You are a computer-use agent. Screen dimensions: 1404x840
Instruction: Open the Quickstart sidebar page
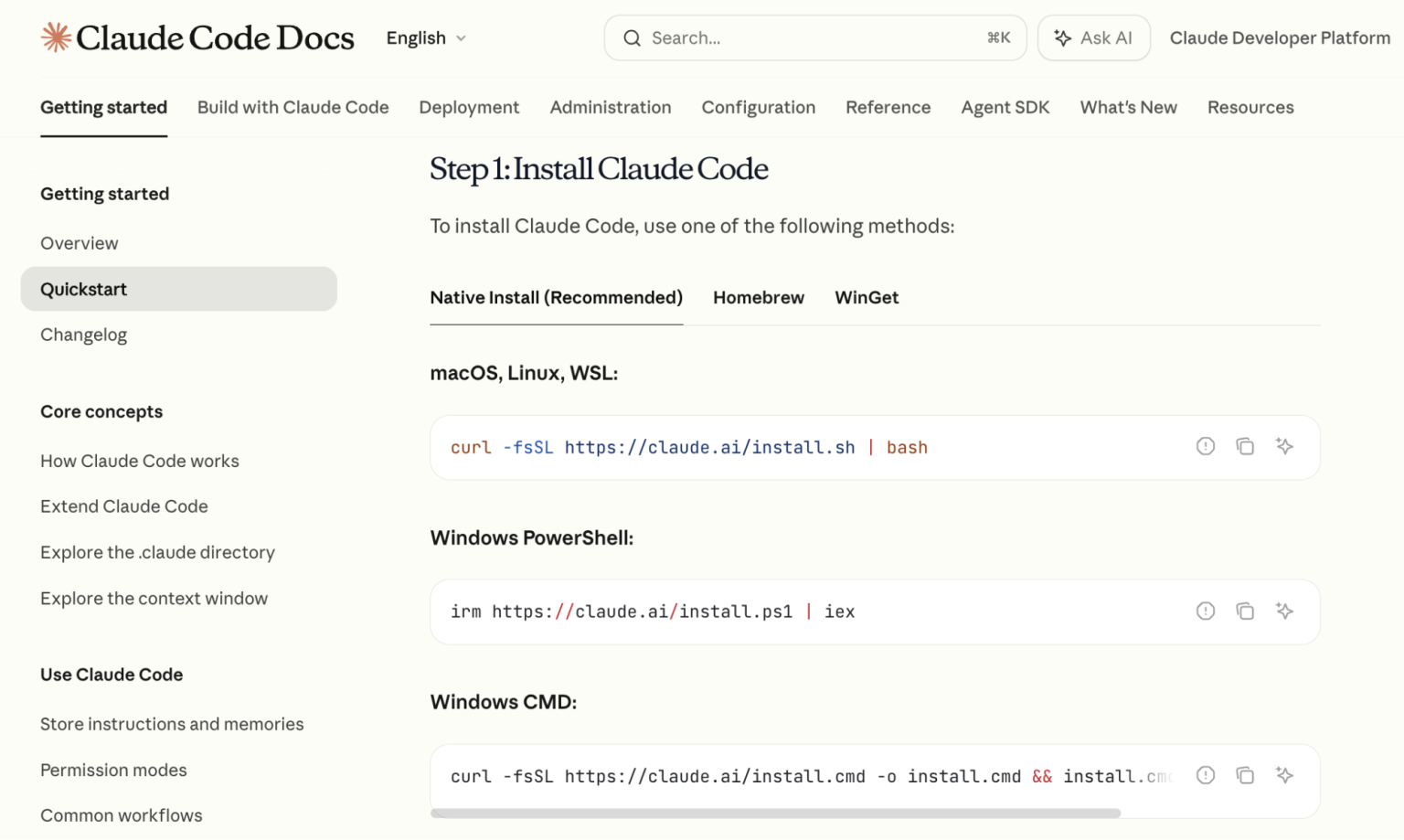pos(179,290)
